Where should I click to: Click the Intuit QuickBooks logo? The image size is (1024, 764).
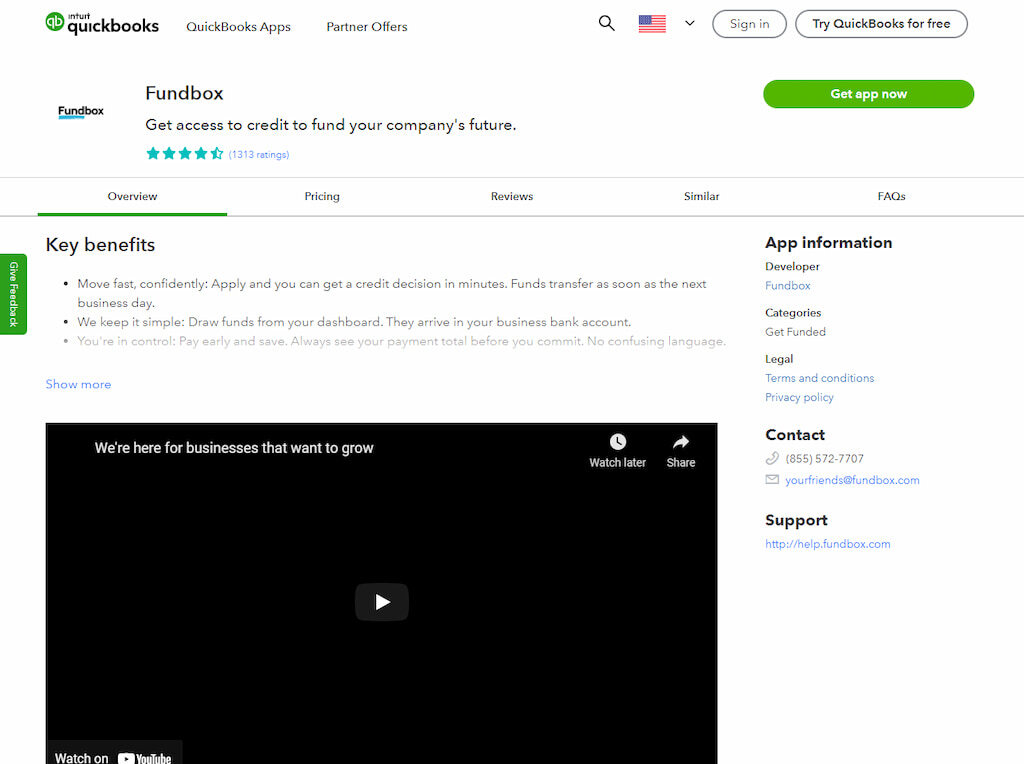coord(102,24)
